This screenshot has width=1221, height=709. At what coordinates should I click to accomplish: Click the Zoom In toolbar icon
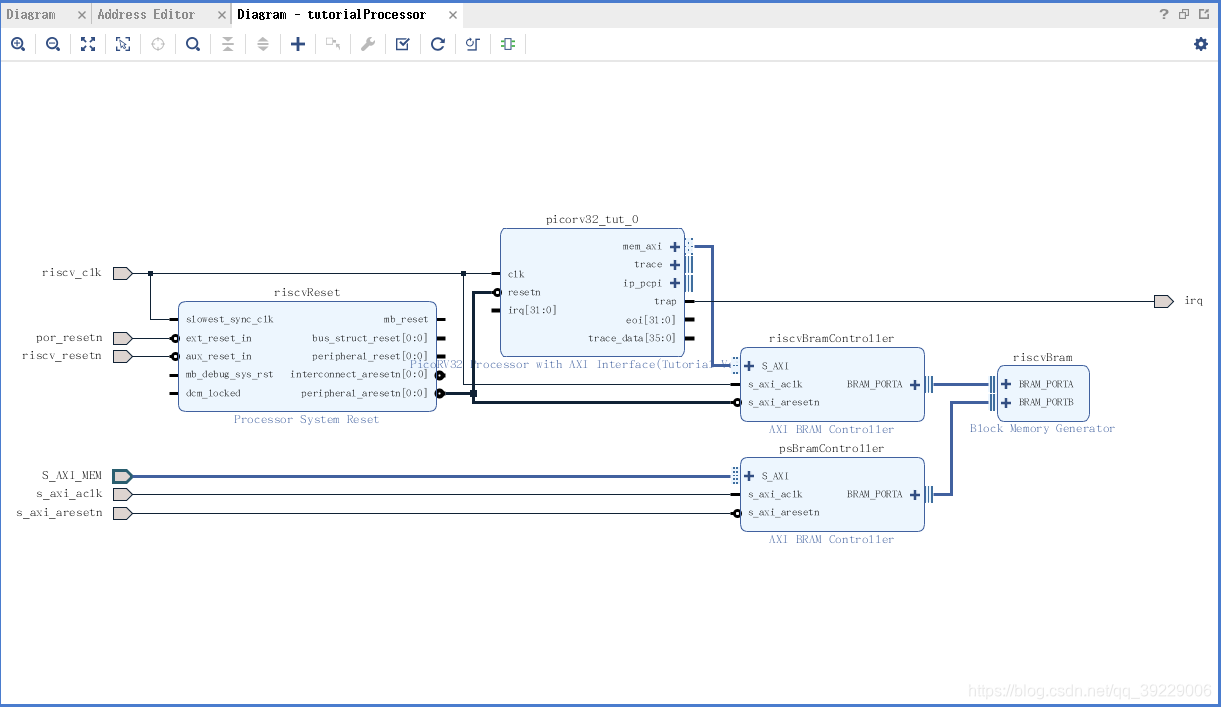coord(18,44)
